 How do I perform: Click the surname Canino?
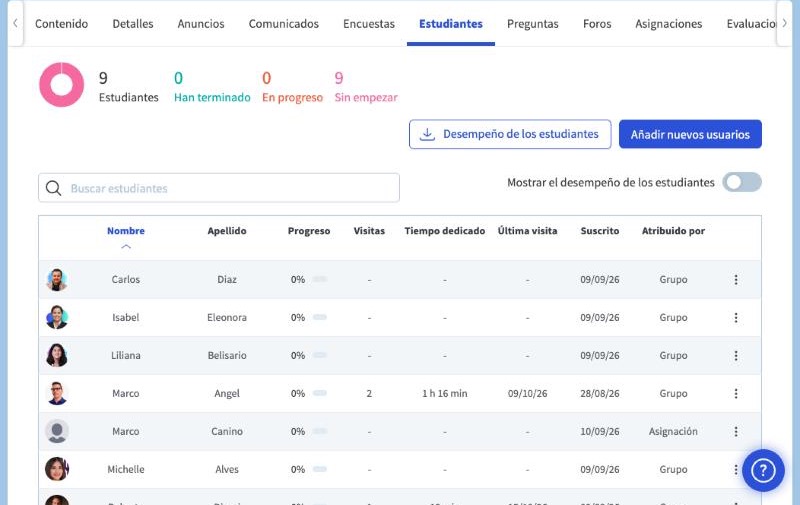(x=227, y=432)
